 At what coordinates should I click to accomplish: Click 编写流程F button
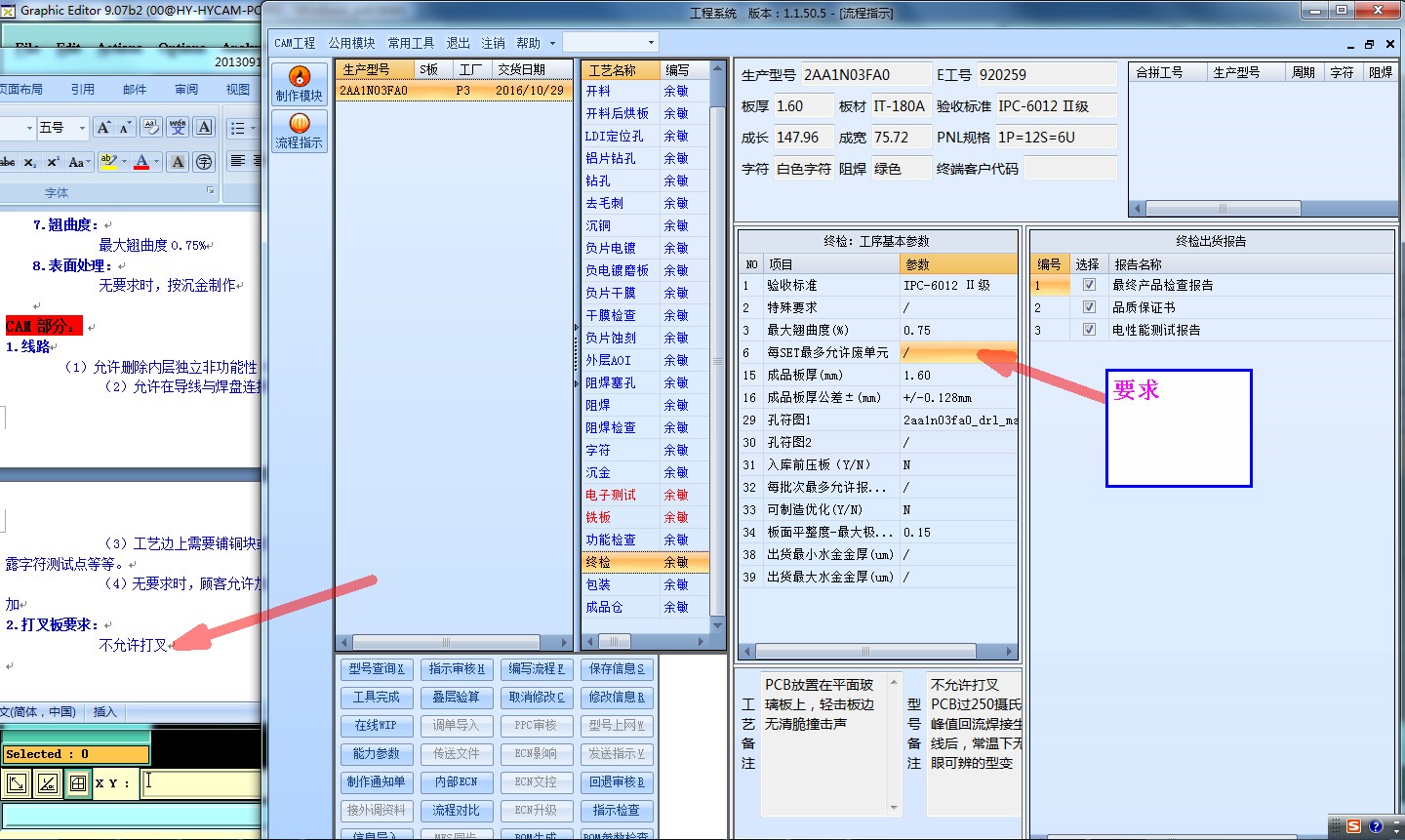(537, 669)
